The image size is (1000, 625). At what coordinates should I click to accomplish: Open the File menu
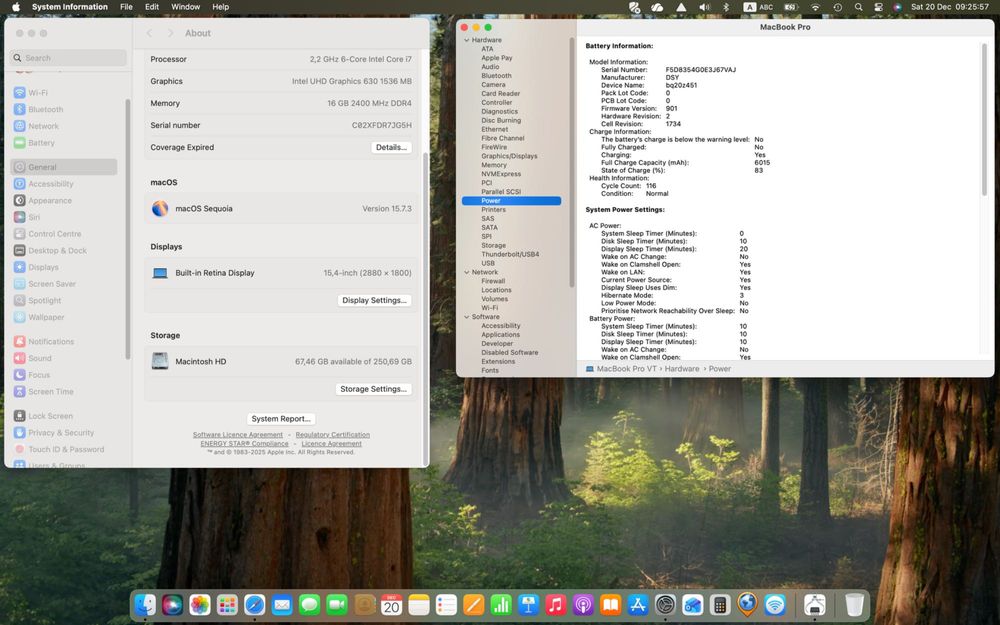pyautogui.click(x=126, y=7)
